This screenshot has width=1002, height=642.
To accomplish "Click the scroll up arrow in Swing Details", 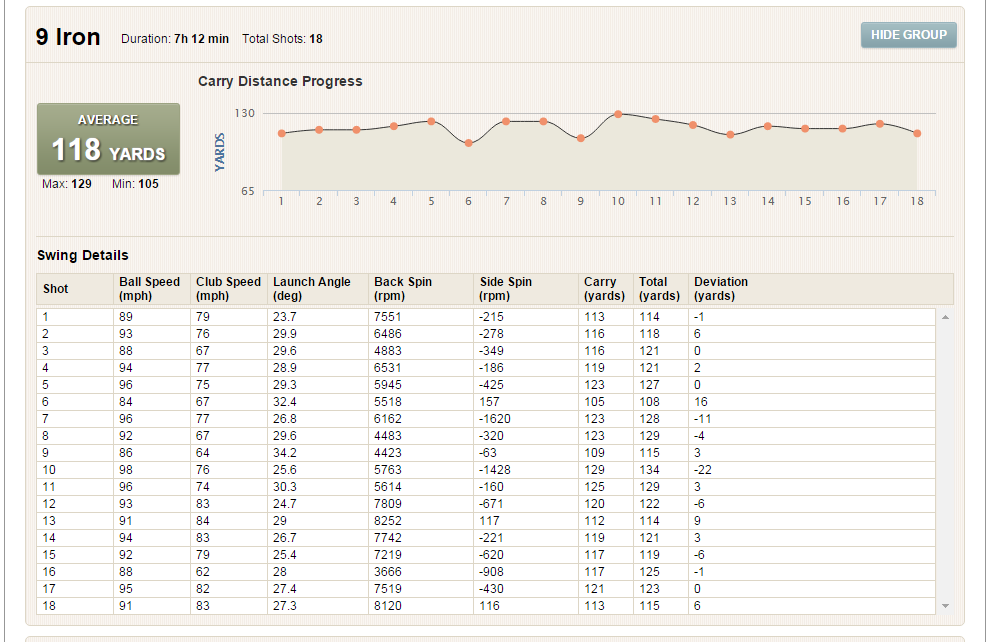I will [x=945, y=317].
